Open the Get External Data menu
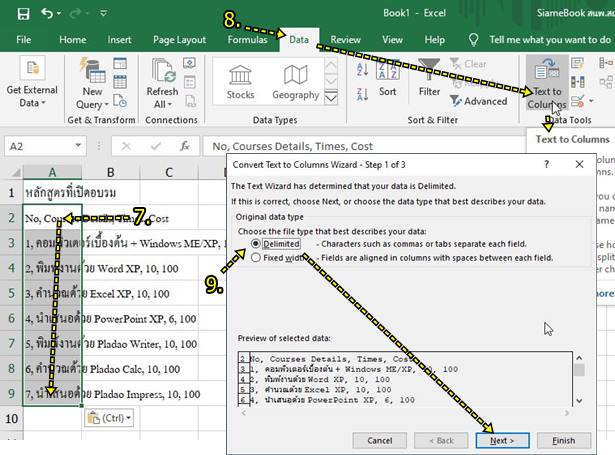 (32, 82)
